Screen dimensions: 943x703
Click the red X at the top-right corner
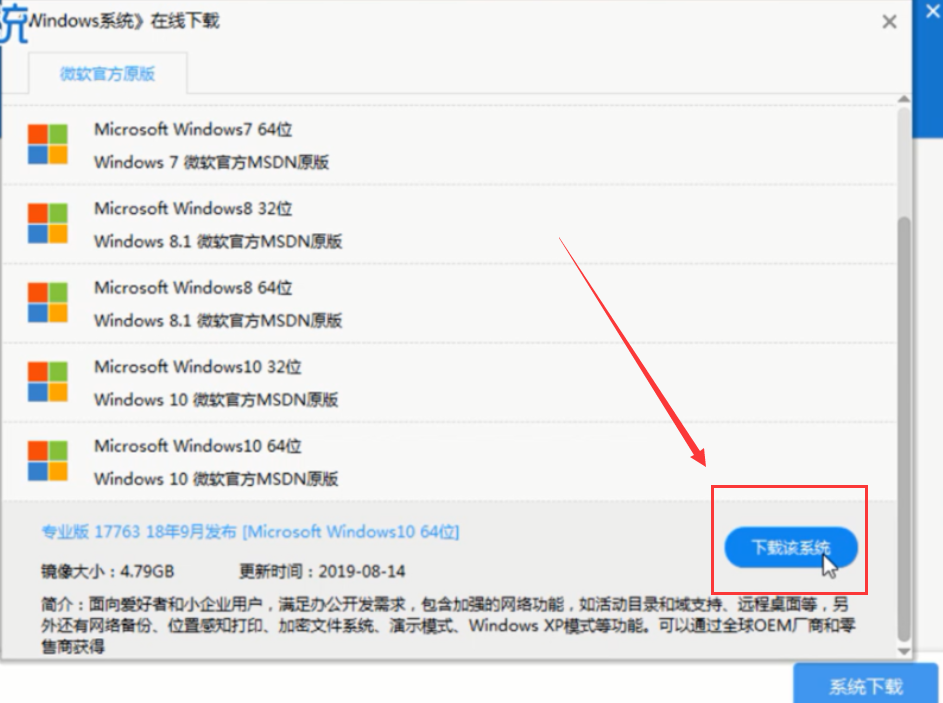931,13
